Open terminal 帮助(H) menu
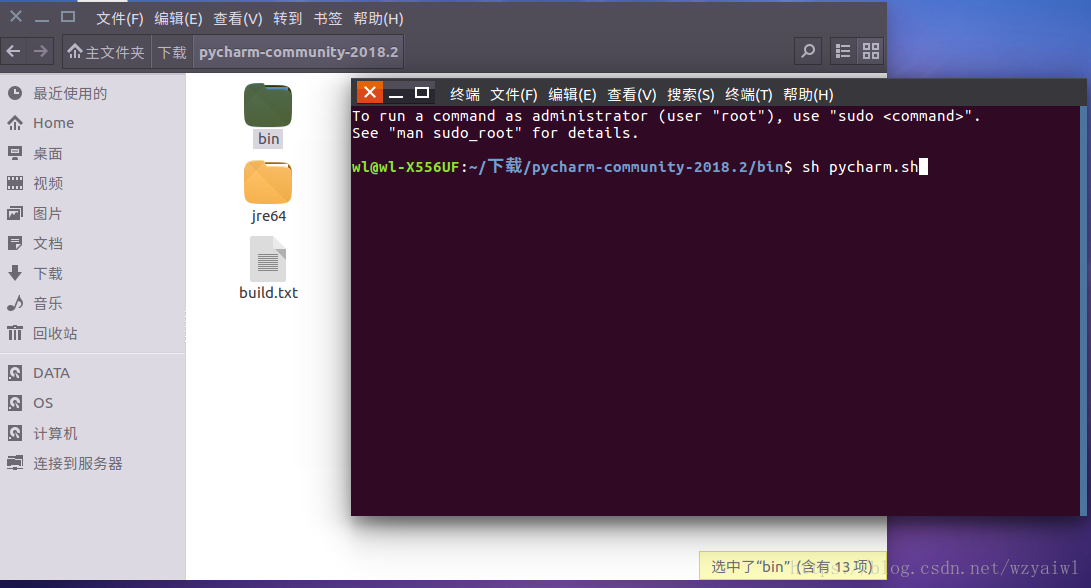 (x=808, y=95)
